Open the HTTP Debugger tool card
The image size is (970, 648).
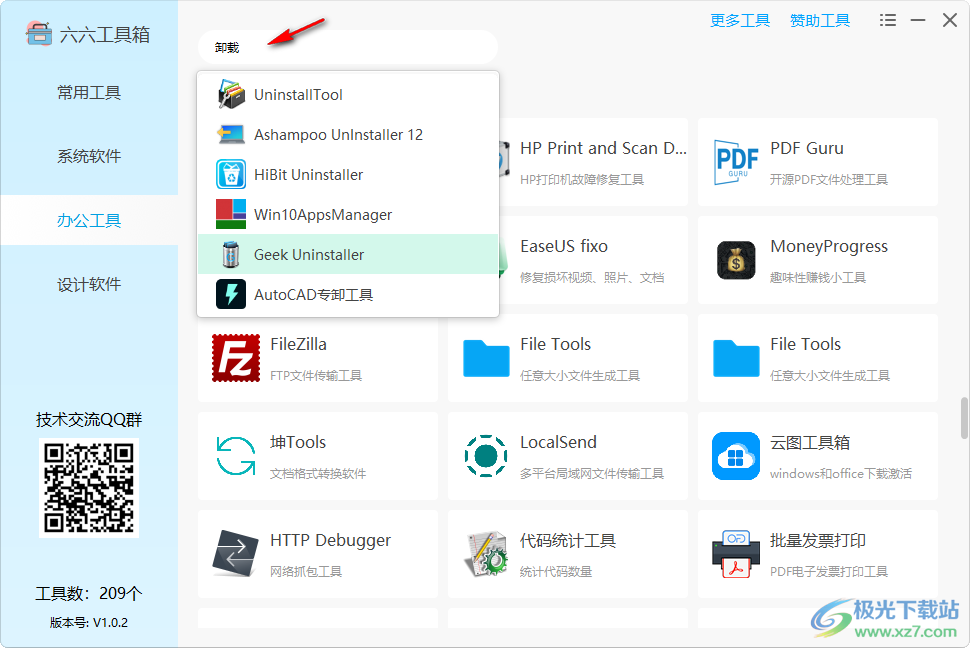click(x=318, y=553)
